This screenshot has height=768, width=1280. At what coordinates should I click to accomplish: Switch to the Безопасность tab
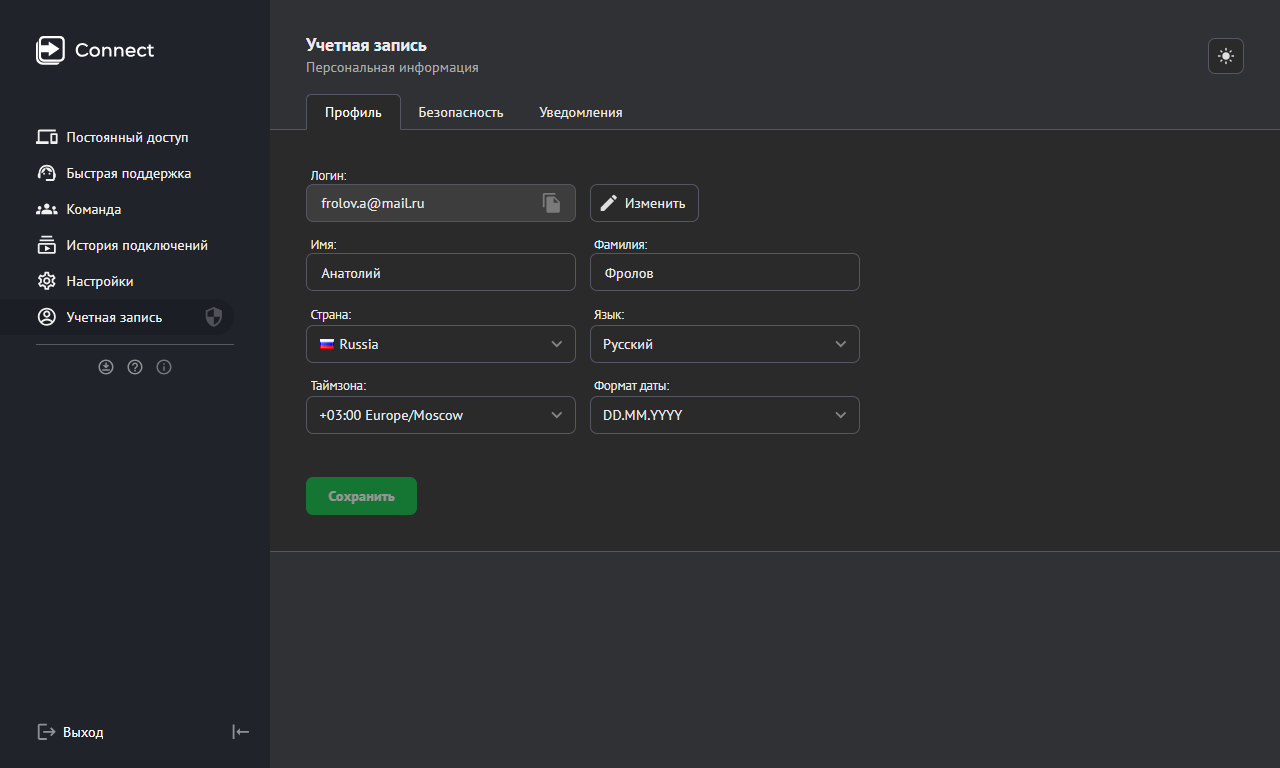coord(460,112)
